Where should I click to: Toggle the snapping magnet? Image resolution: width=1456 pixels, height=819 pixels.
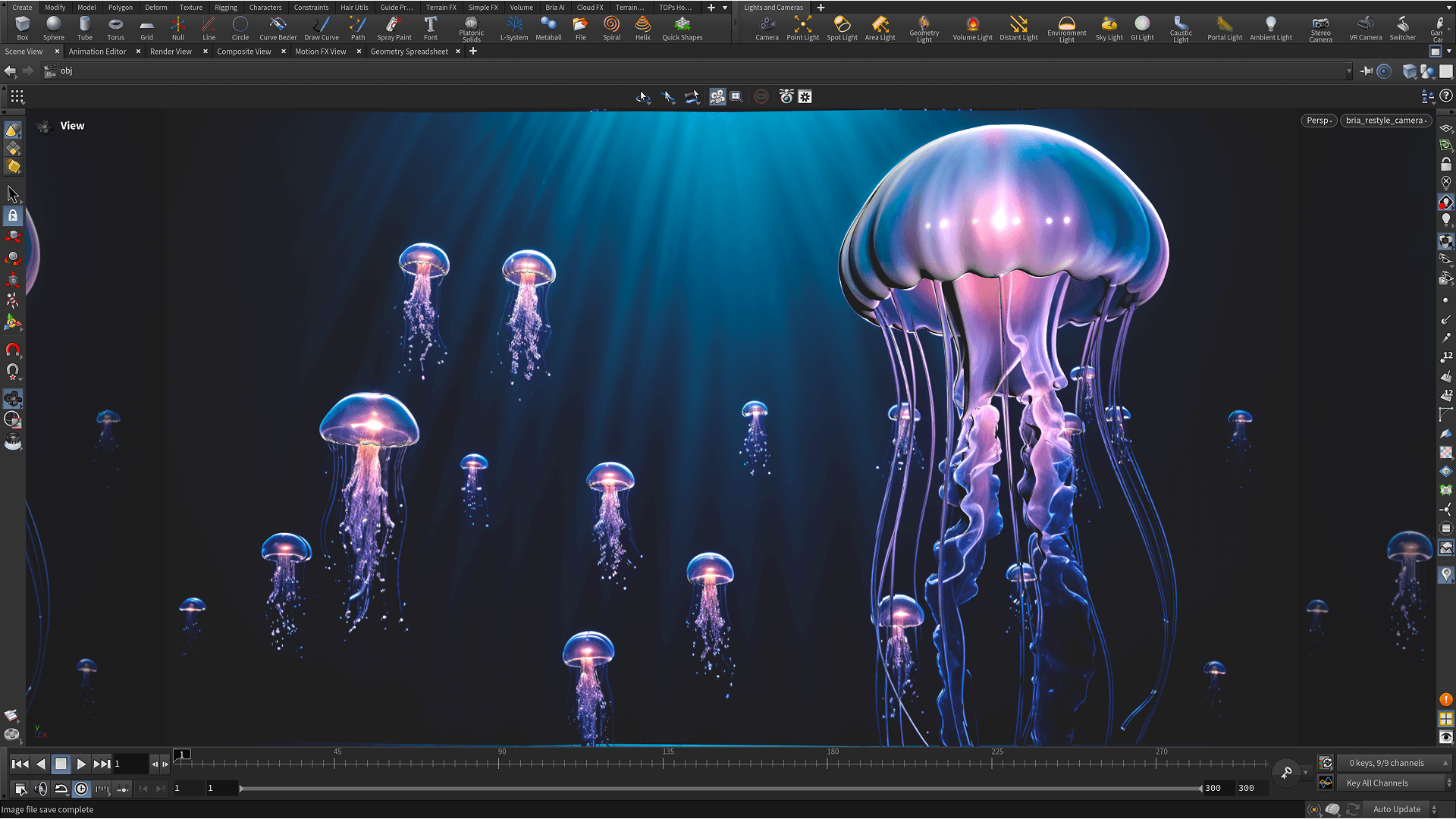tap(13, 350)
